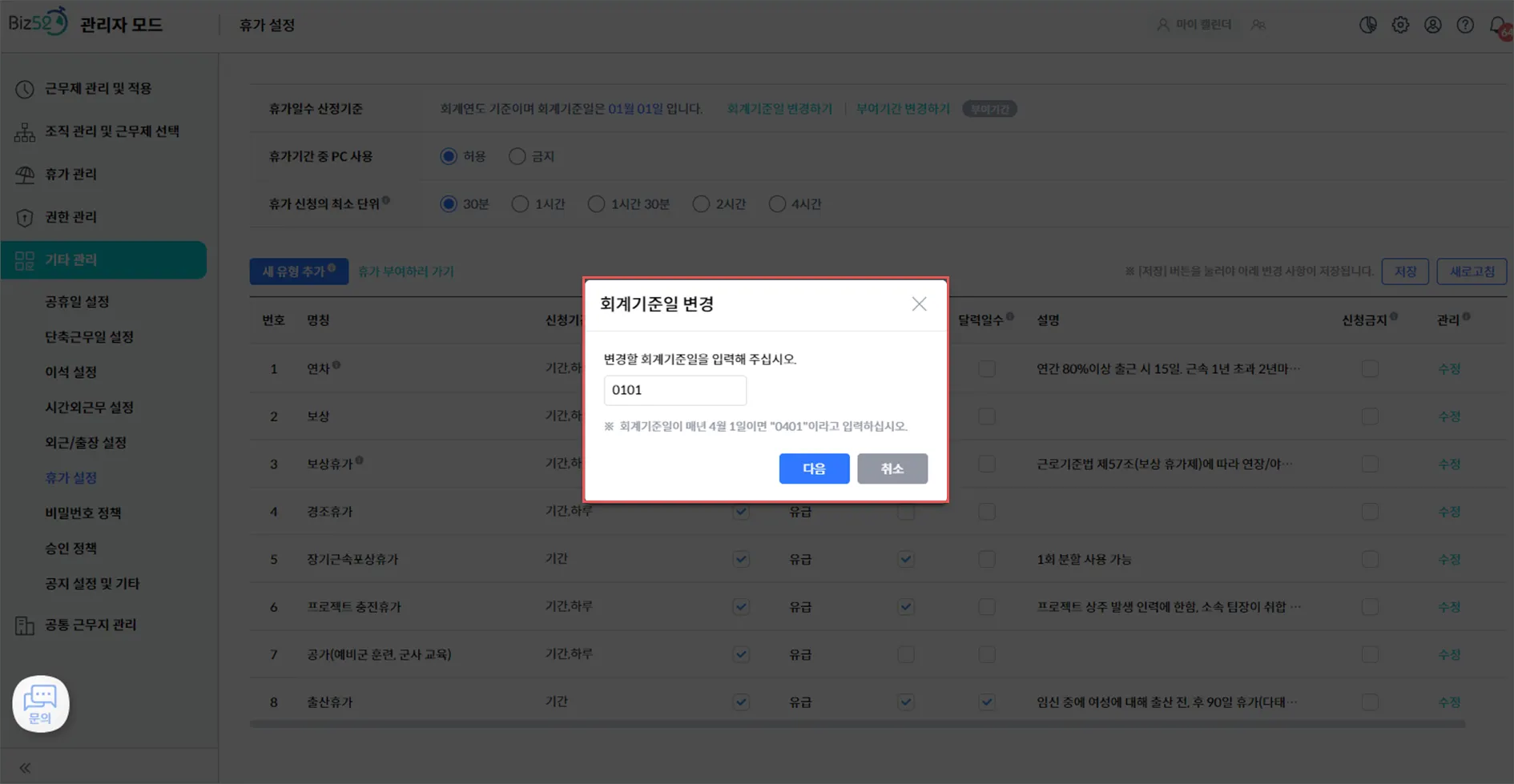Click info icon on 신청금지 column header
This screenshot has width=1514, height=784.
pos(1394,316)
